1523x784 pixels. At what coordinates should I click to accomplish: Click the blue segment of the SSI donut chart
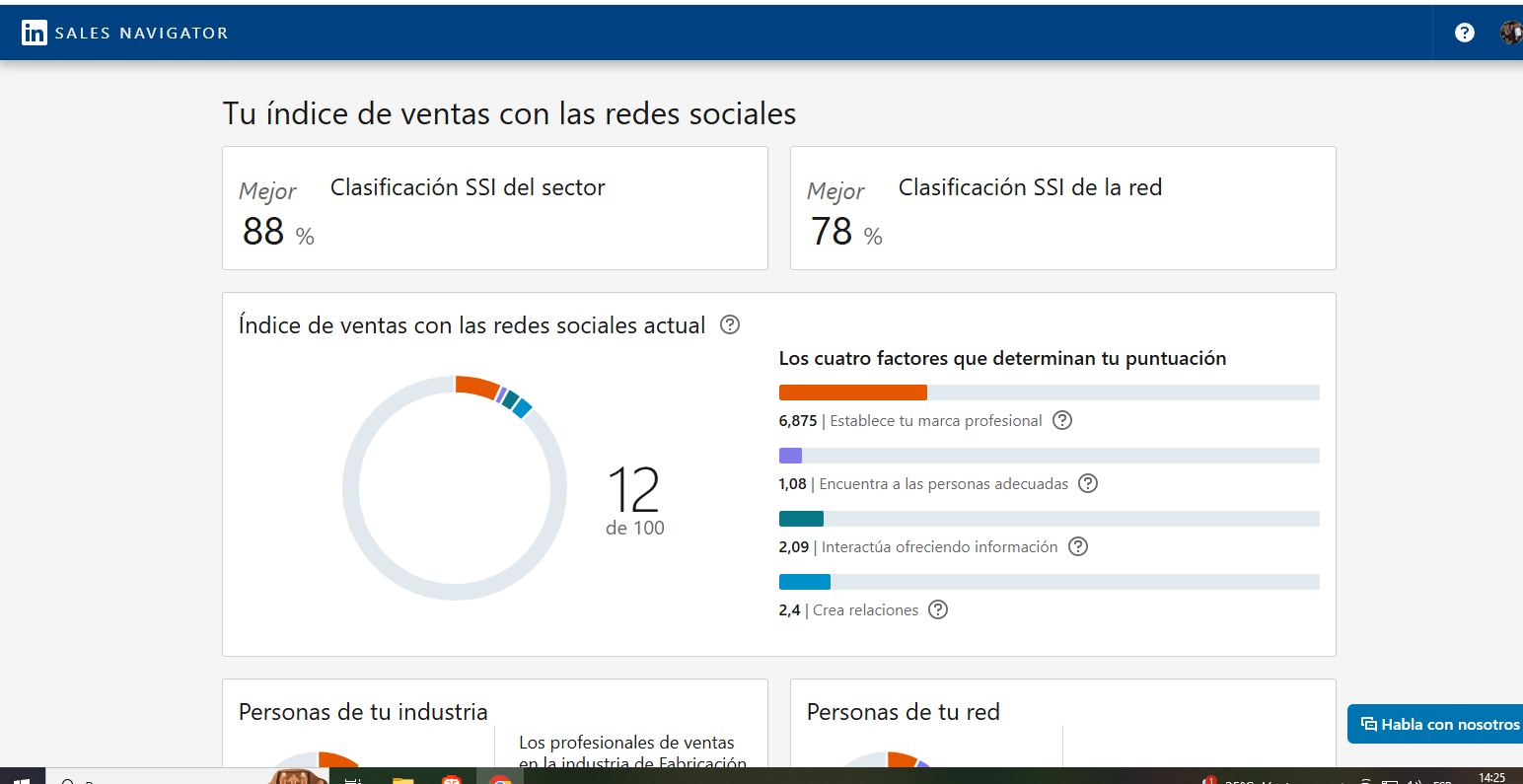coord(523,407)
